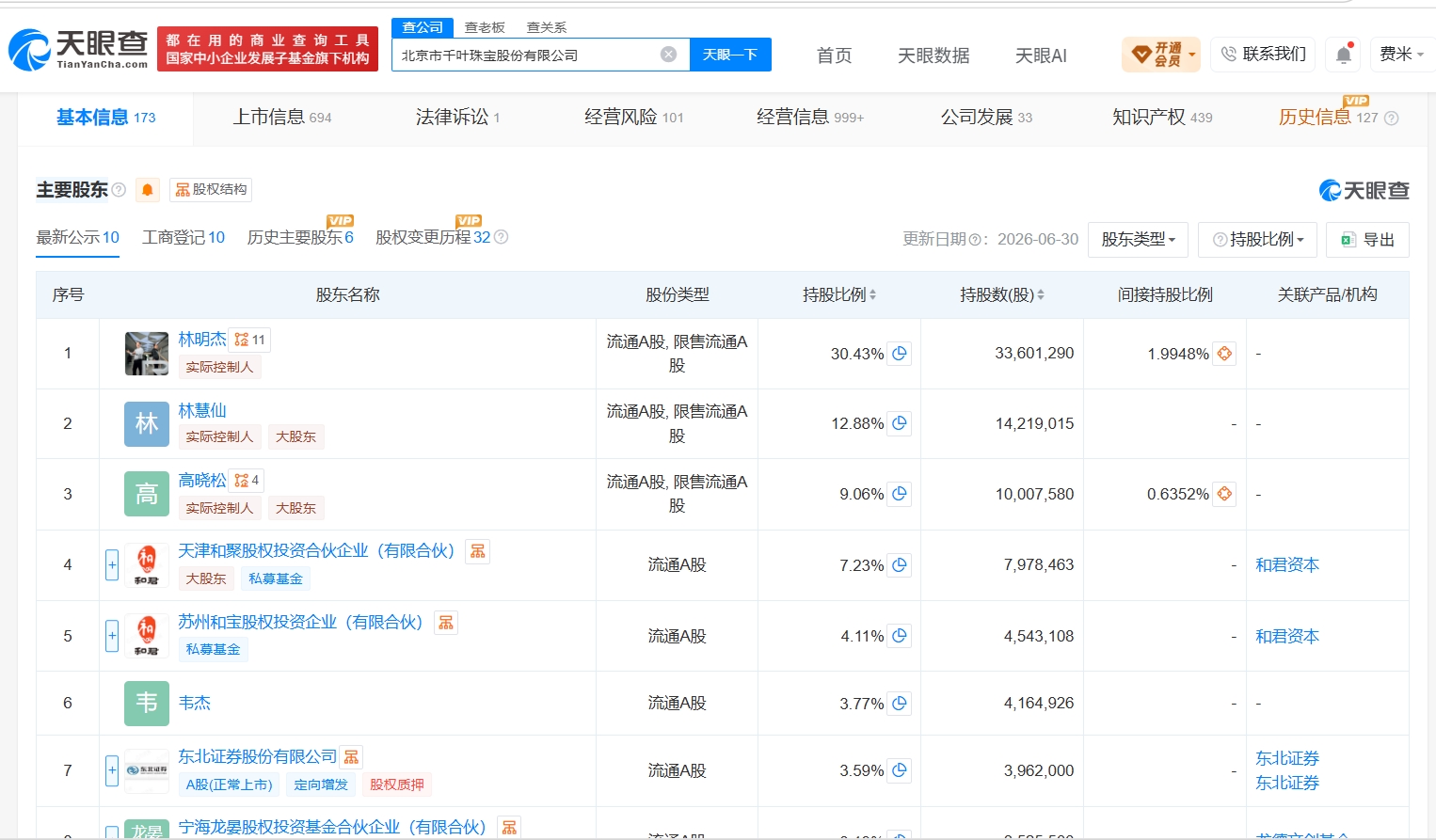1436x840 pixels.
Task: Open equity structure icon beside 宁海龙晏股权投资基金
Action: pyautogui.click(x=509, y=828)
